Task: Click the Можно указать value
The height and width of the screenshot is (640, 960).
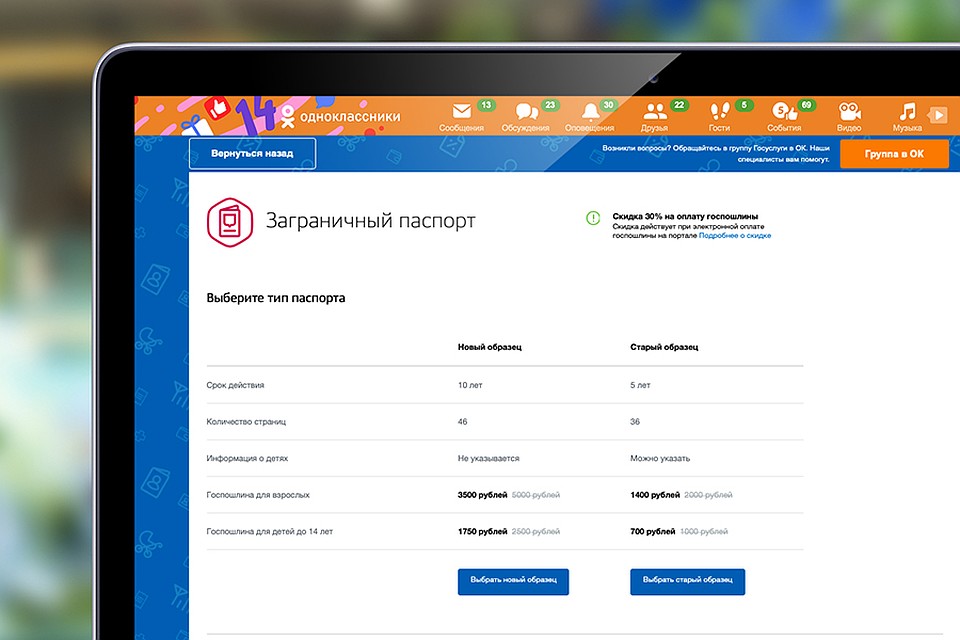Action: coord(660,458)
